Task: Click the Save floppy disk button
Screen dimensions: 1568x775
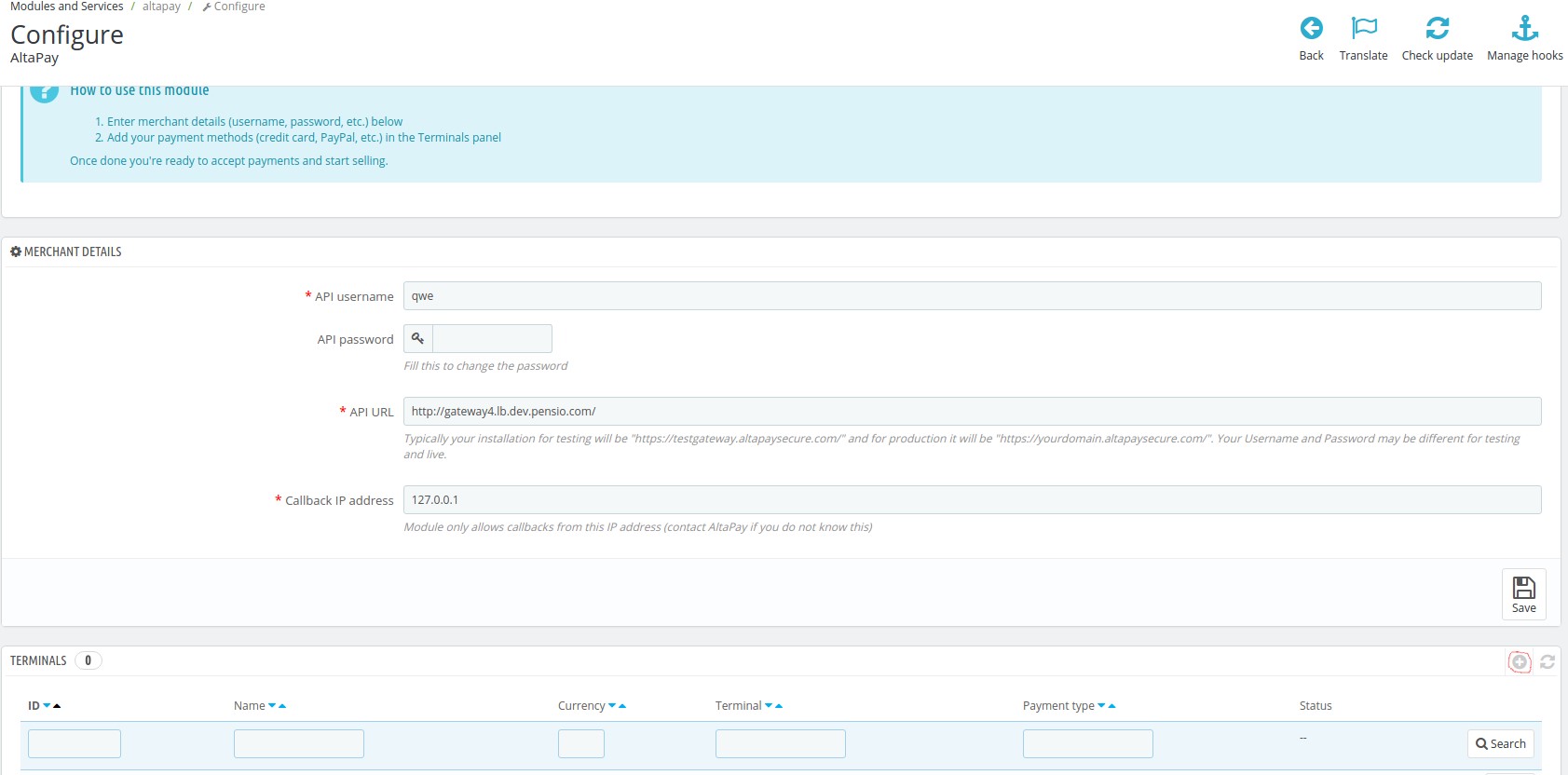Action: tap(1524, 593)
